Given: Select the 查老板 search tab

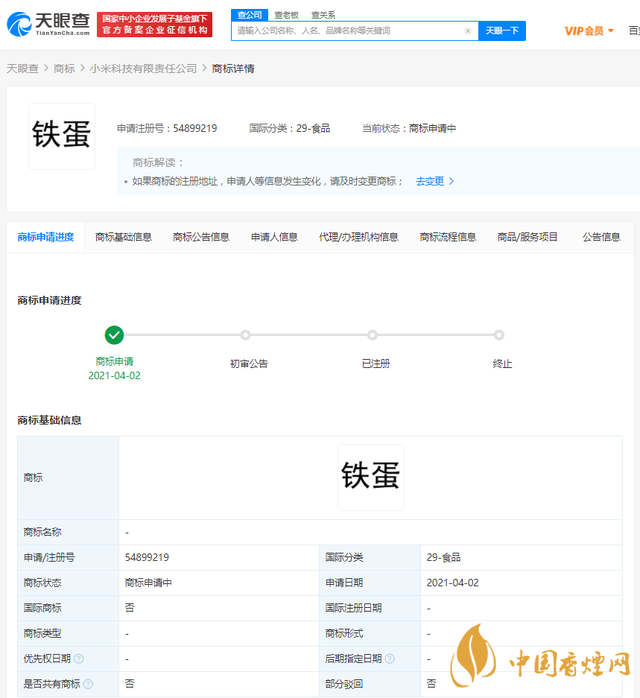Looking at the screenshot, I should 286,15.
